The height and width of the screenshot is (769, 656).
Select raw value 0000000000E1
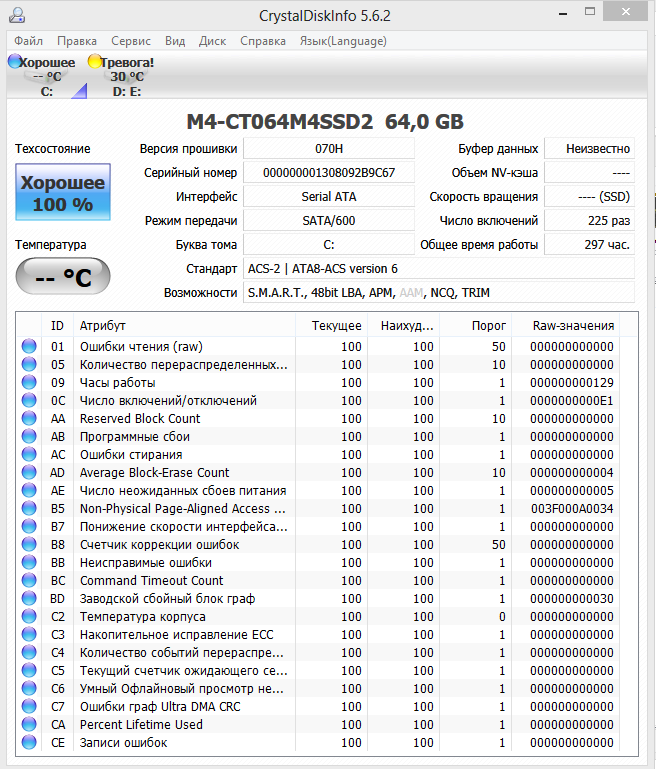(x=572, y=401)
